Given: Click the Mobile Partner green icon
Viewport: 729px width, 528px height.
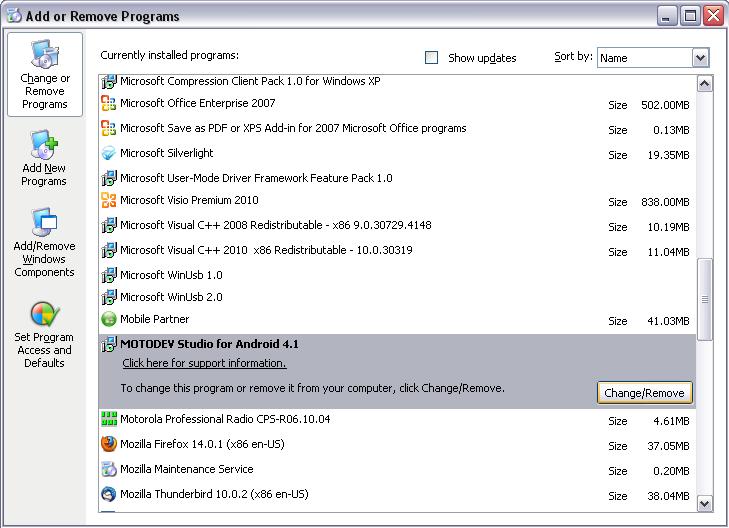Looking at the screenshot, I should pos(109,319).
